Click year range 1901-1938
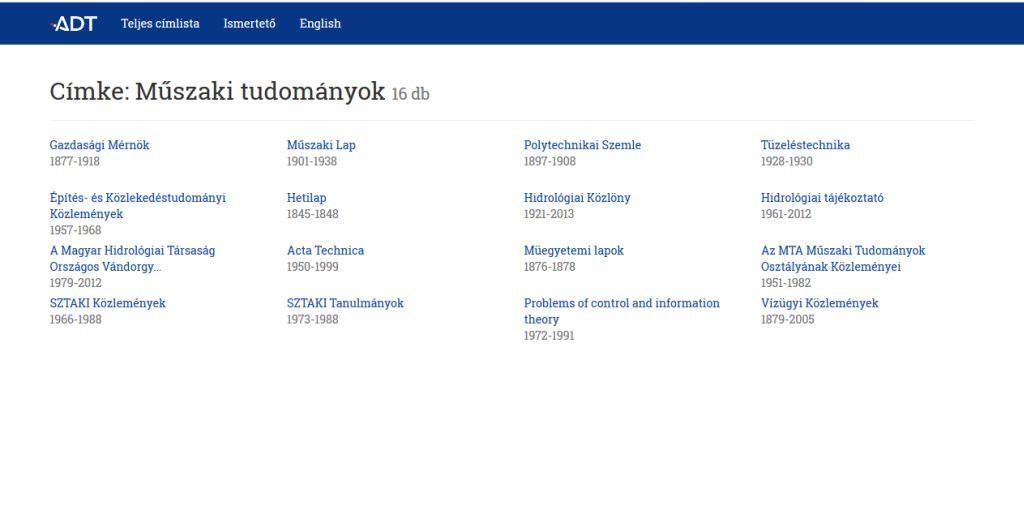The height and width of the screenshot is (510, 1024). (x=312, y=161)
